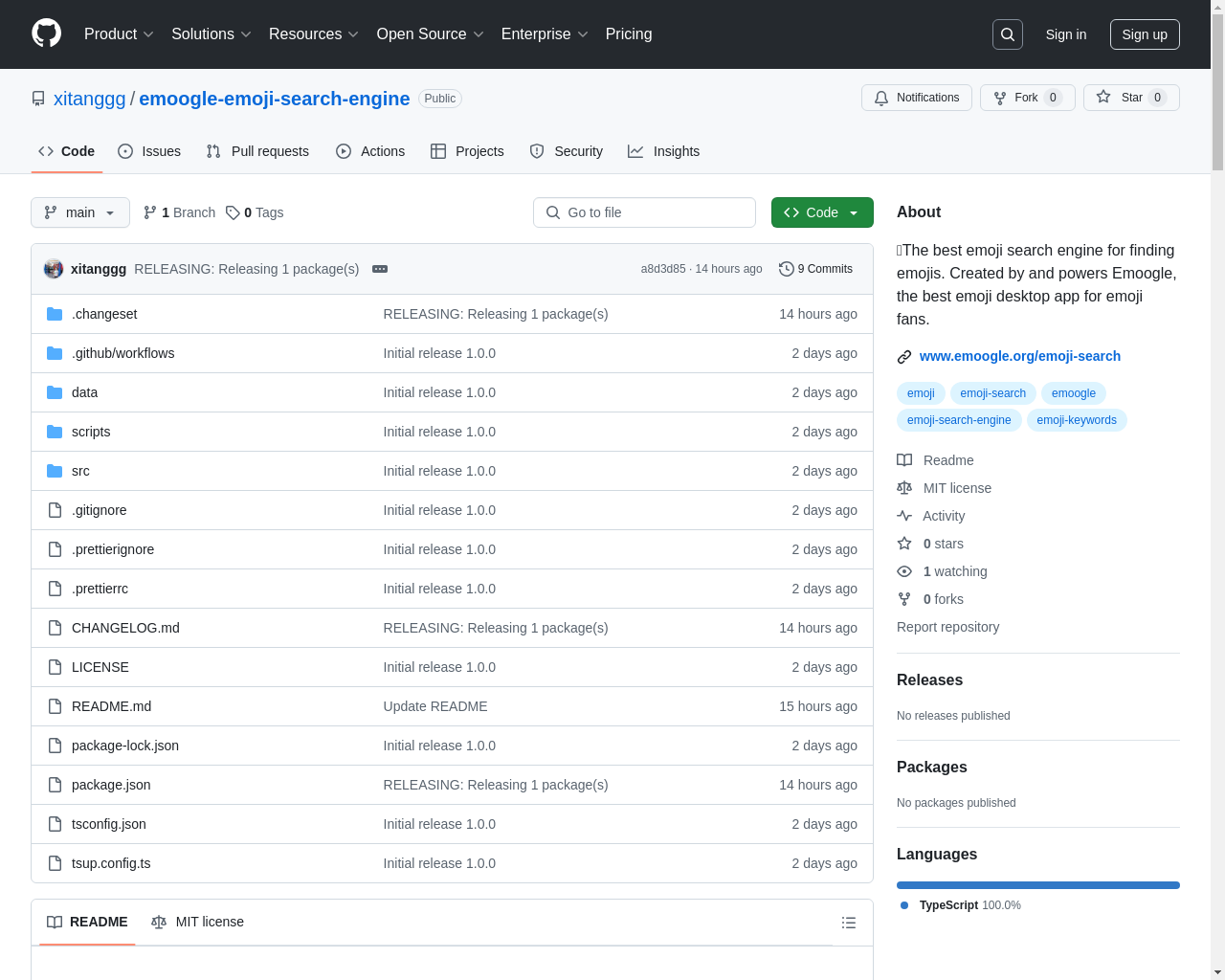This screenshot has width=1225, height=980.
Task: Open the Pricing page
Action: click(629, 34)
